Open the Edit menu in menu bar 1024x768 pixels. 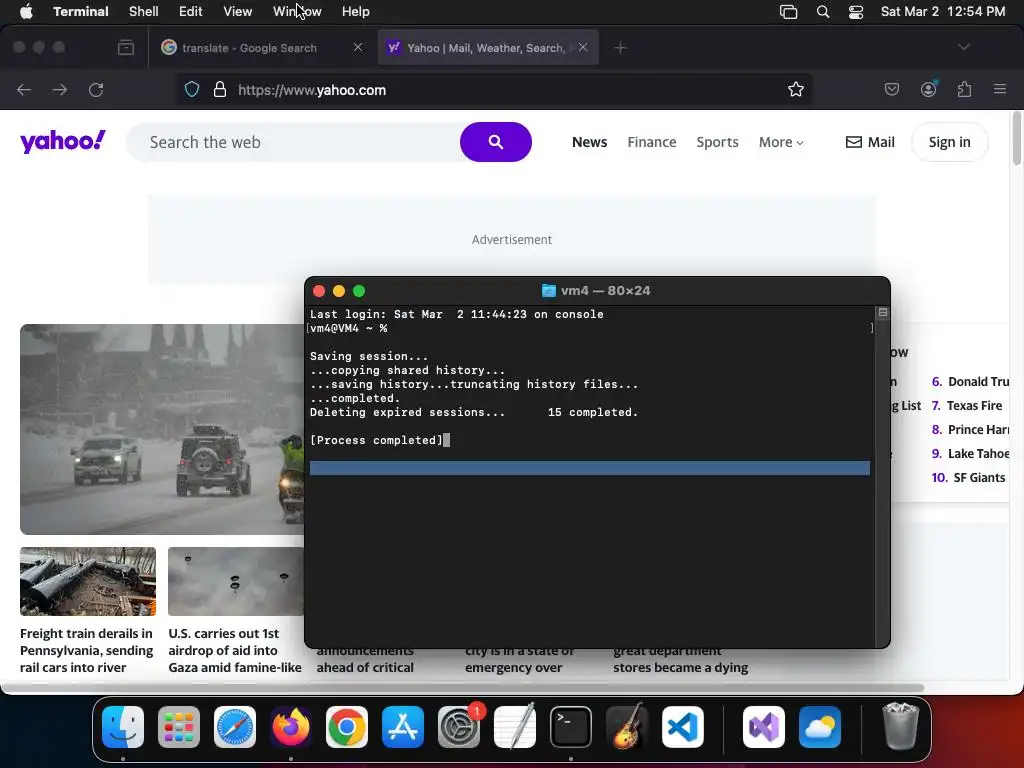[x=191, y=12]
